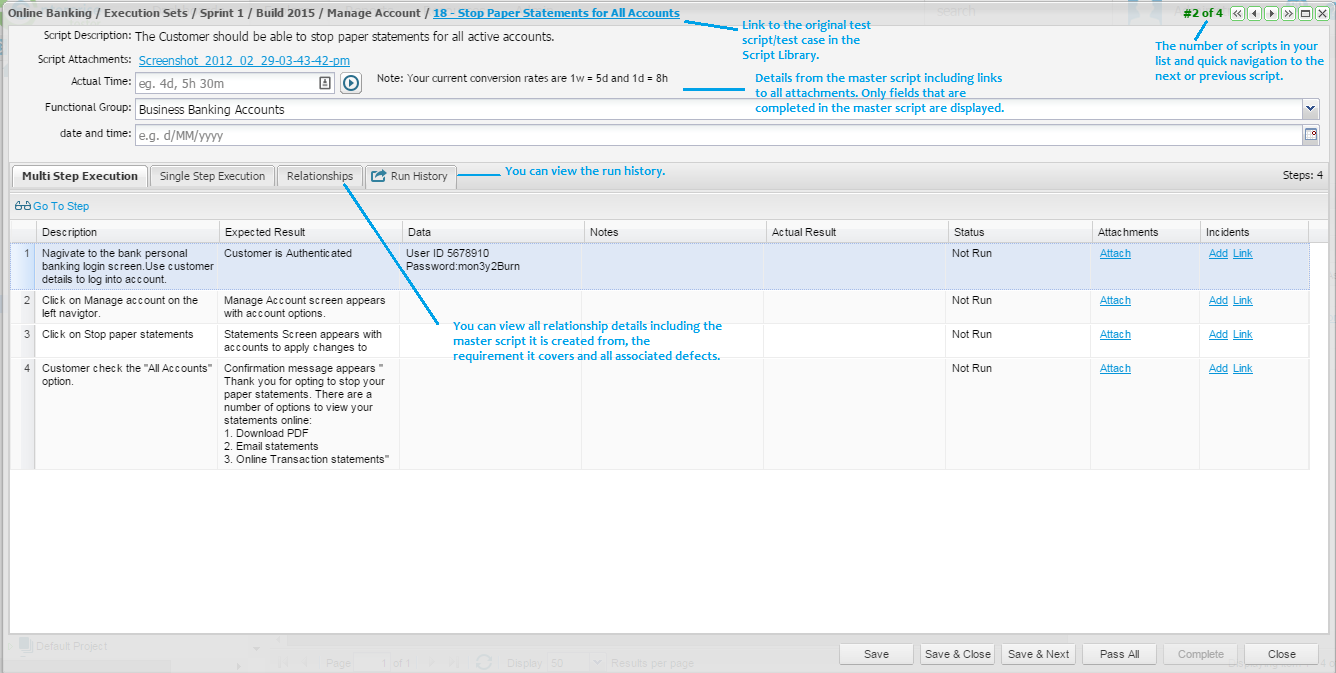The image size is (1336, 673).
Task: Jump to the last script arrow
Action: tap(1288, 13)
